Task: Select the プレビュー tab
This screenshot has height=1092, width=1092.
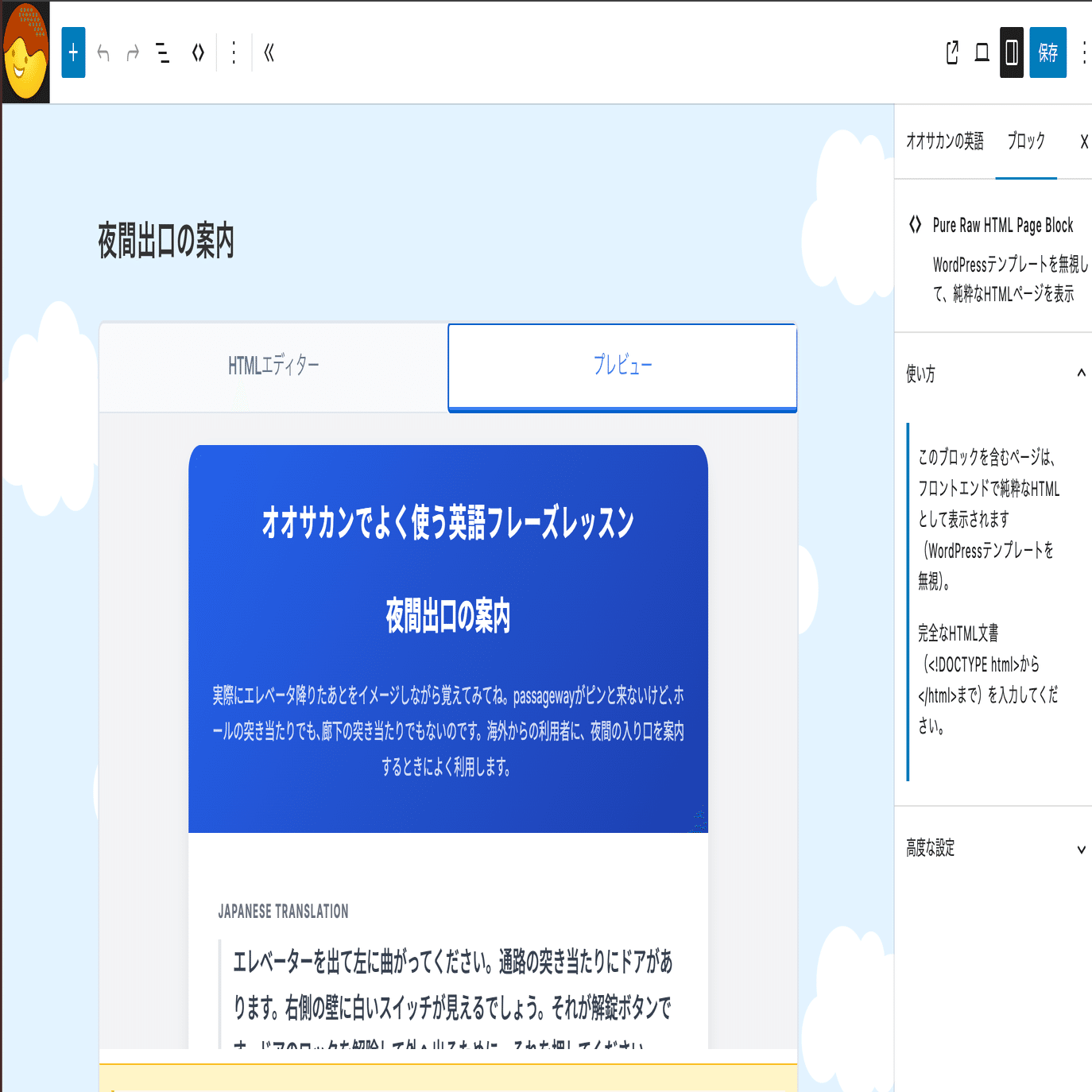Action: point(622,366)
